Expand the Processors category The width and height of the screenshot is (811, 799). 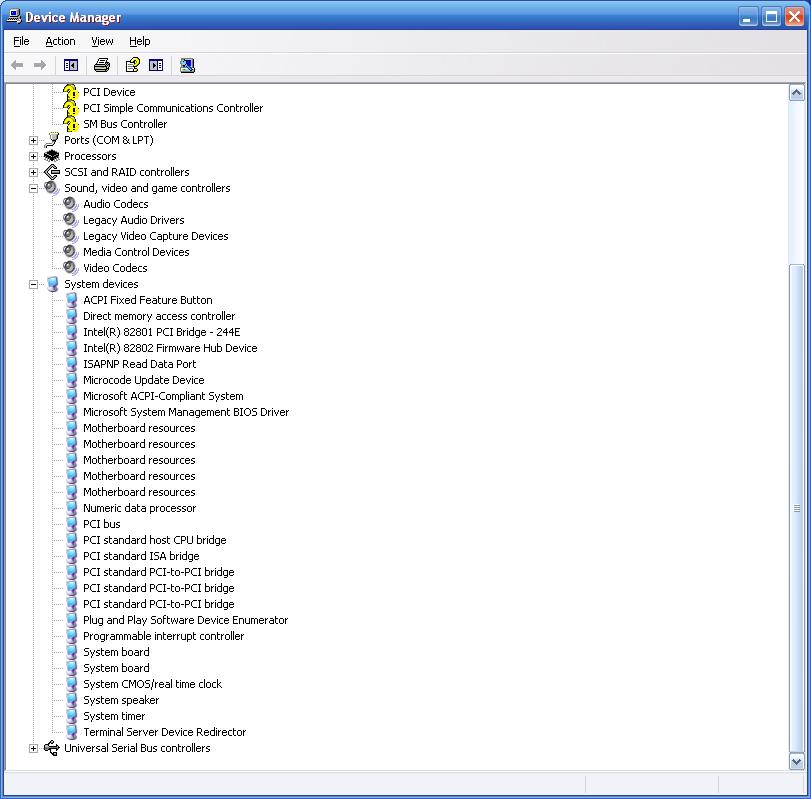[33, 156]
